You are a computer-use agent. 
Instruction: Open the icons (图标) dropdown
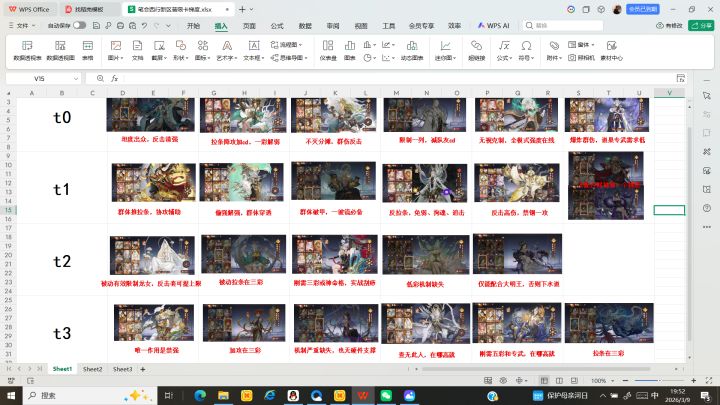[x=202, y=51]
